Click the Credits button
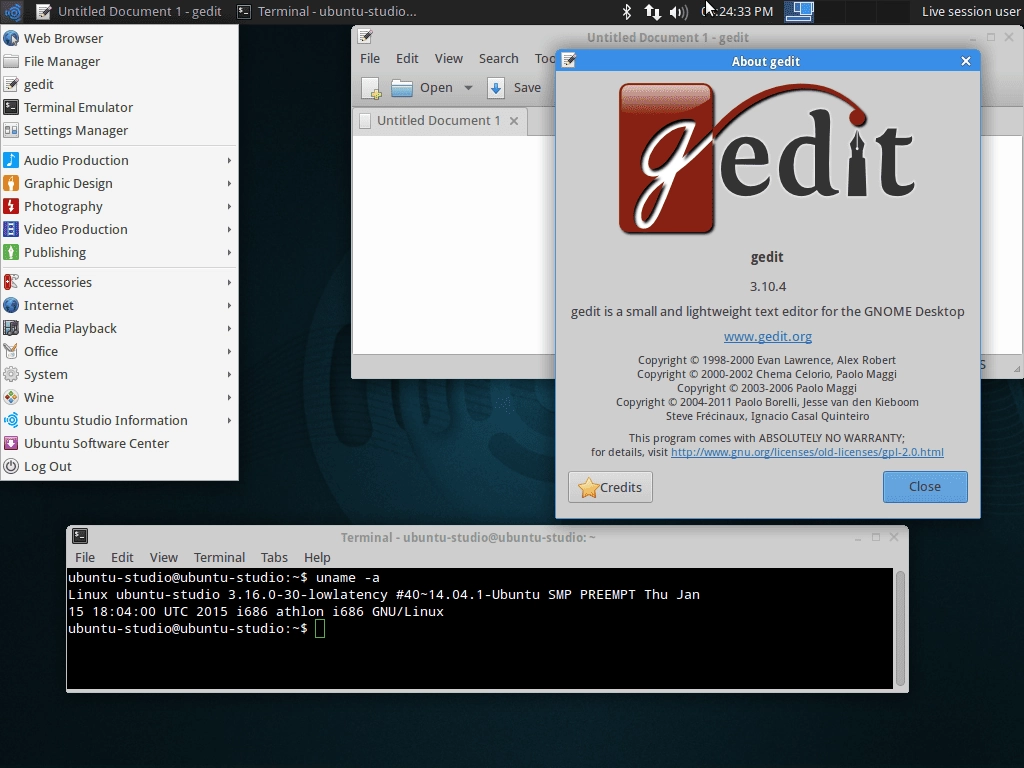 (610, 487)
